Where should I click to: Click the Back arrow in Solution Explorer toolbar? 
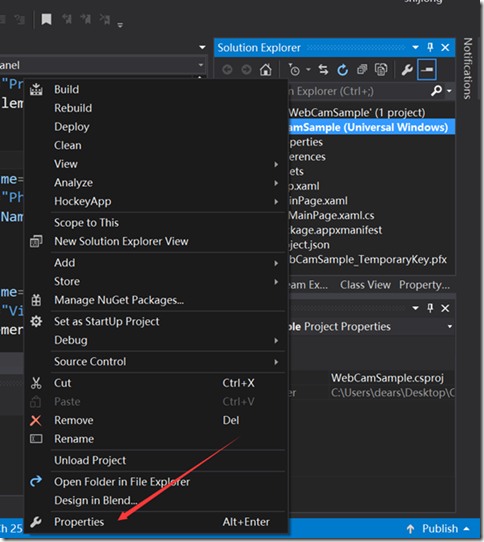click(227, 70)
